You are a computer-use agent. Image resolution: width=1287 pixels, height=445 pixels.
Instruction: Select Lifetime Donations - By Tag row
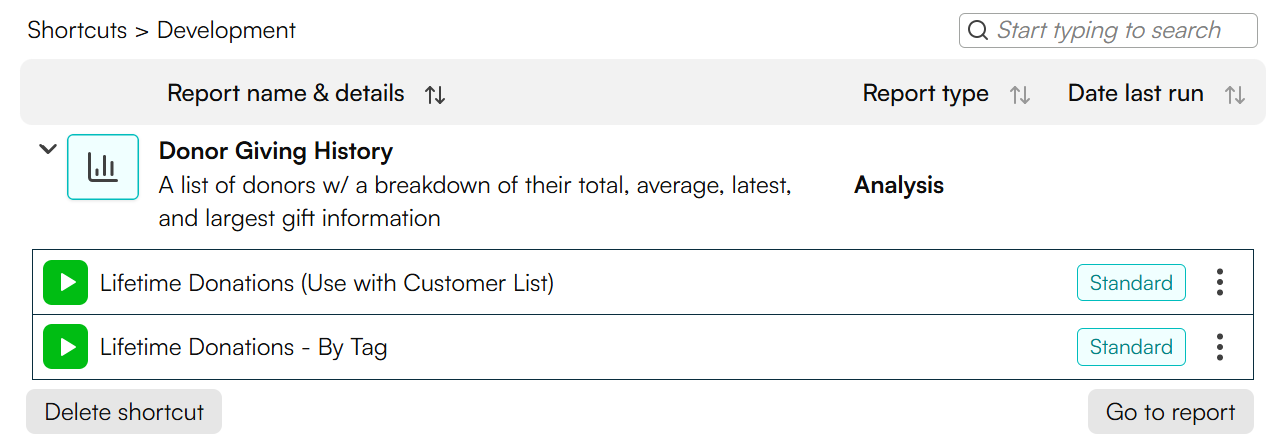(643, 347)
